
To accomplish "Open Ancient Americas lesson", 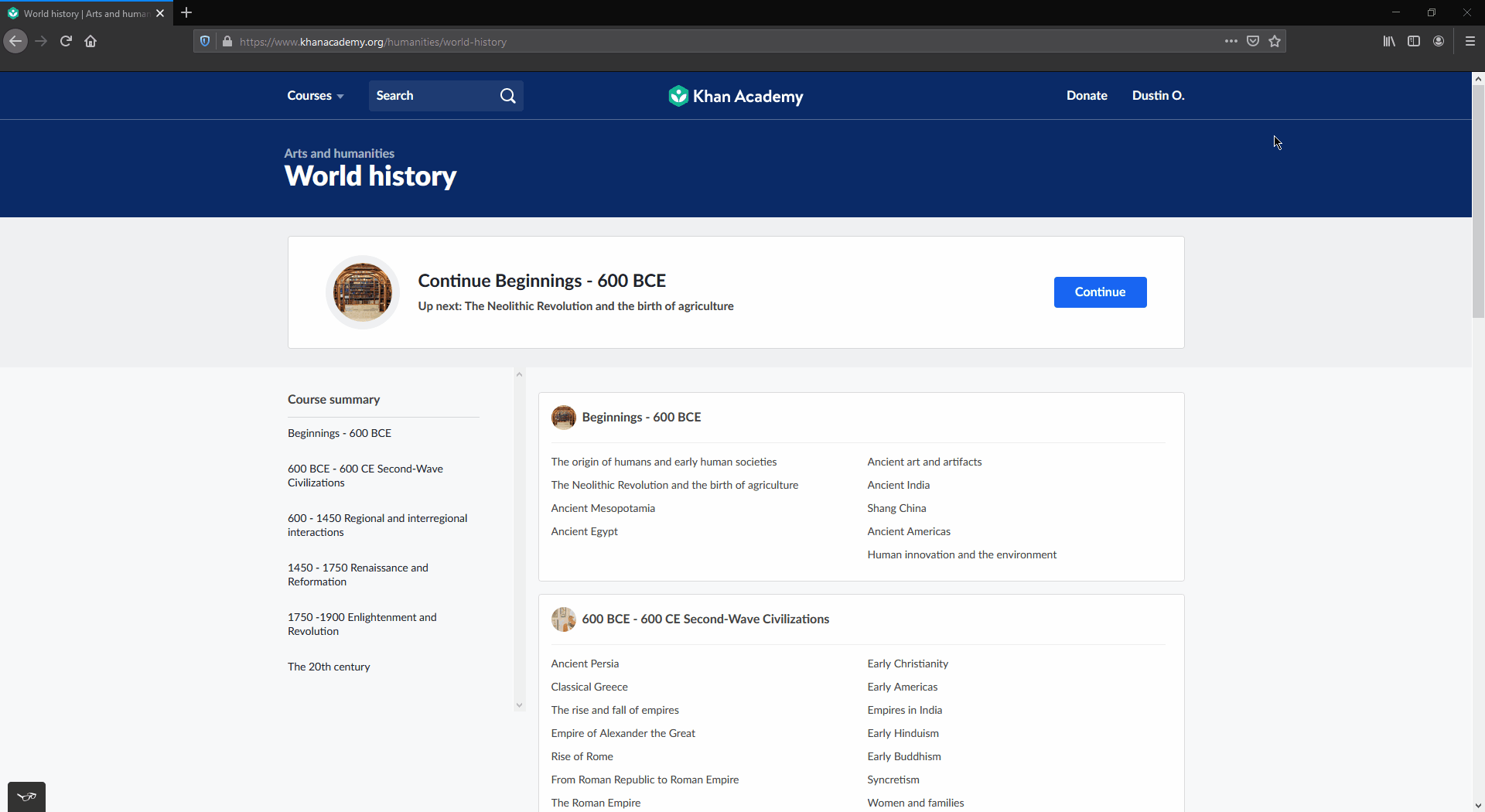I will (x=909, y=531).
